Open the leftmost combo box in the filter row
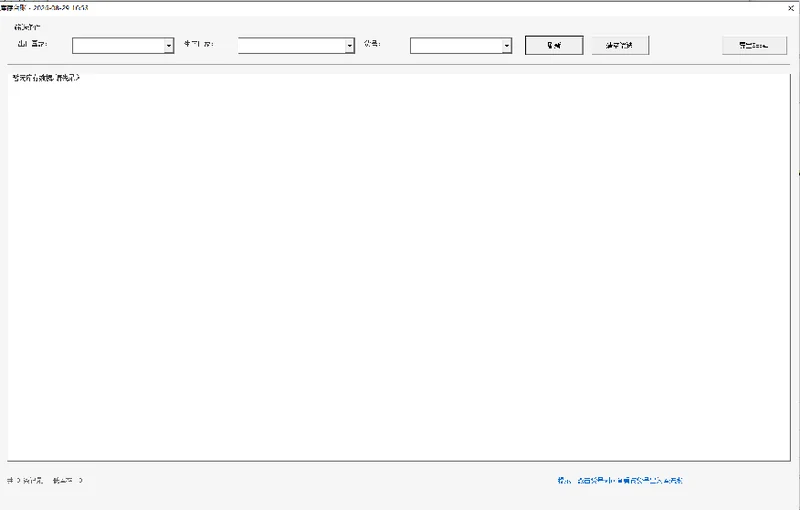 click(x=123, y=45)
